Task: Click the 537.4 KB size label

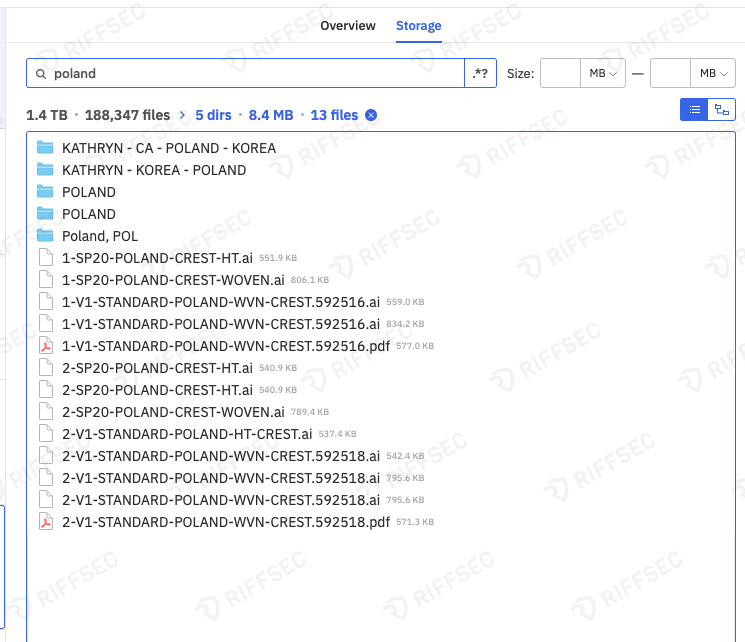Action: (x=337, y=434)
